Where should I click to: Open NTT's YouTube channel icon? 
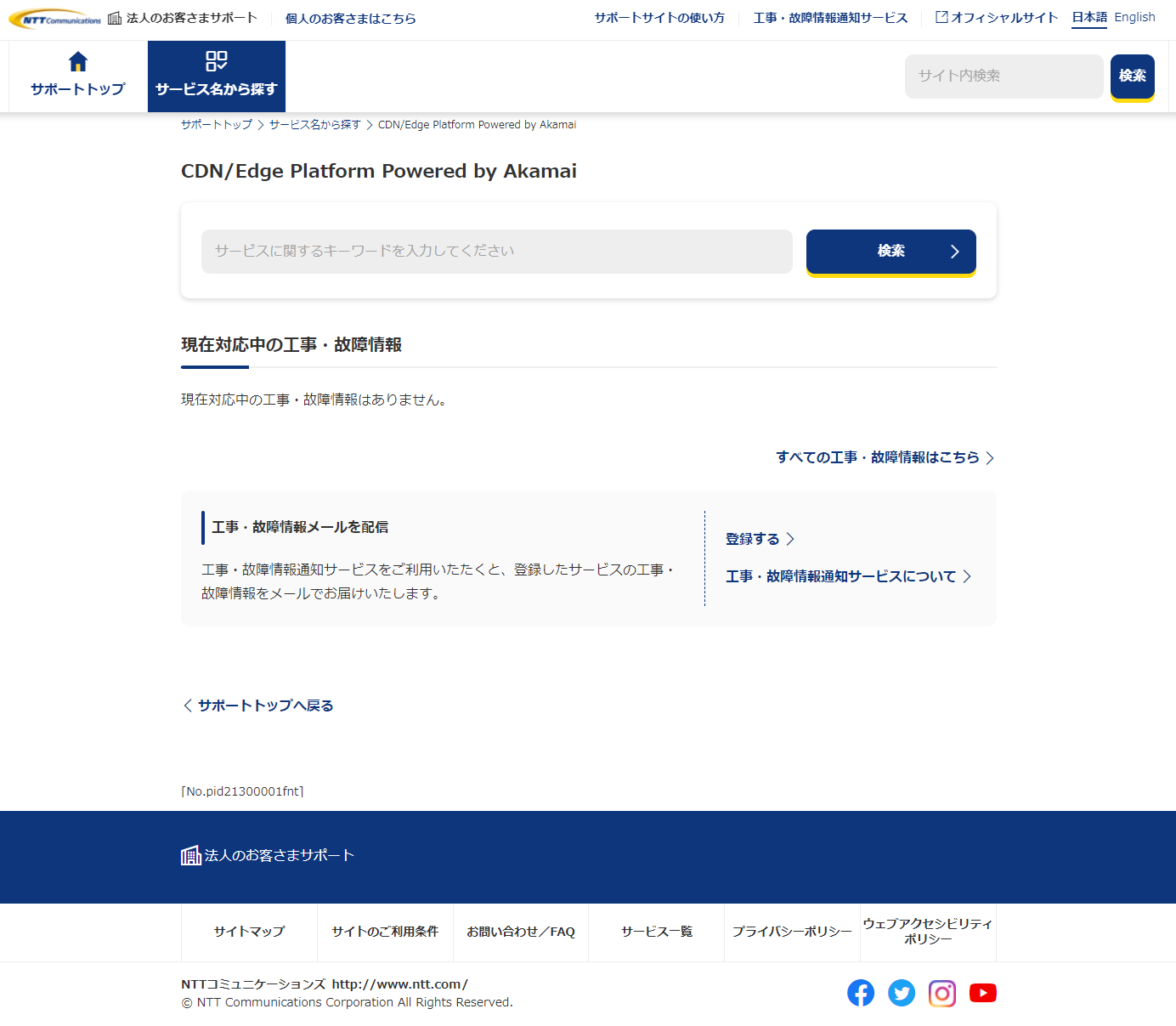983,993
